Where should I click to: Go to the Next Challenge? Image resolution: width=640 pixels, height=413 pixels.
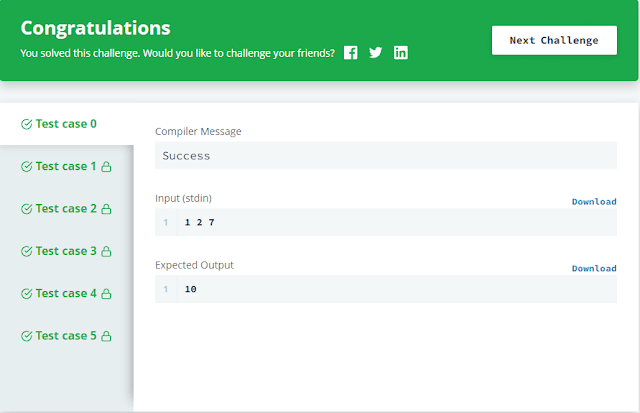click(554, 41)
